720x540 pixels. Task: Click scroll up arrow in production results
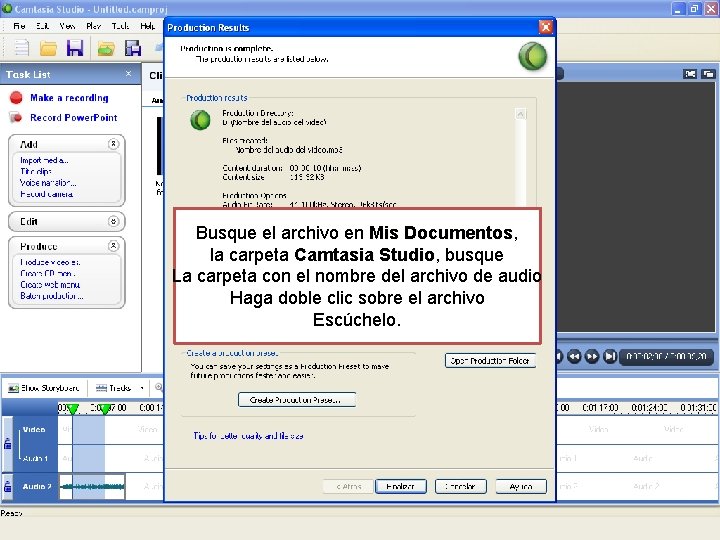coord(521,114)
